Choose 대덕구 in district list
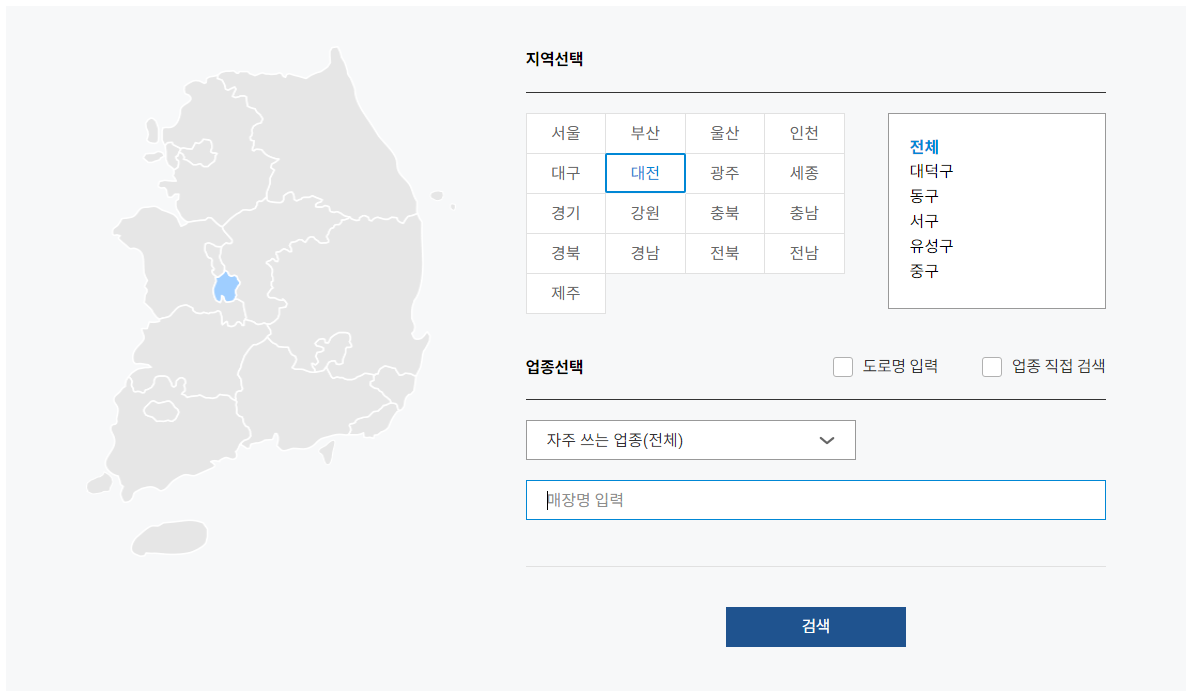Screen dimensions: 1189x691 (931, 171)
